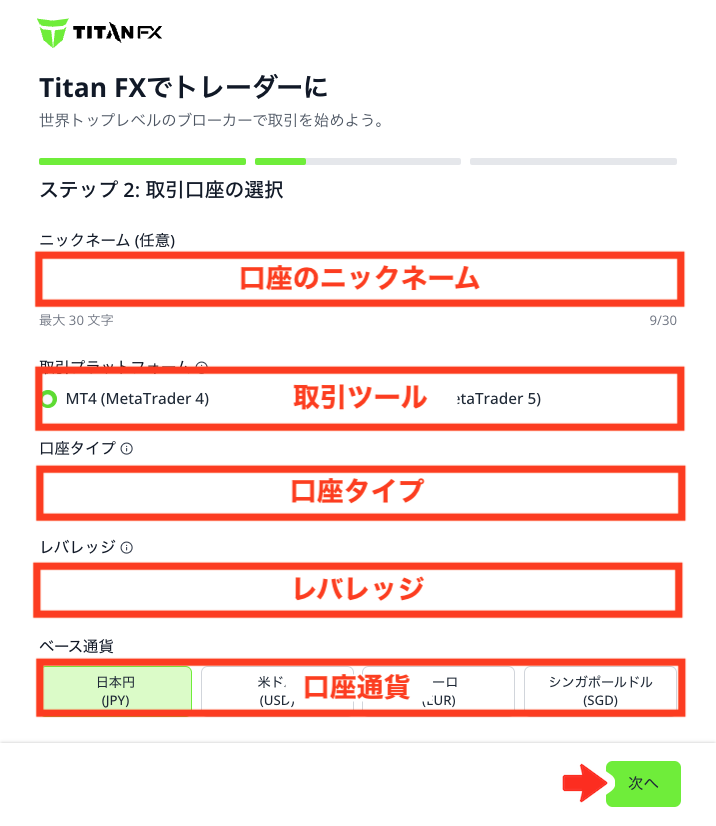Click the first completed progress bar segment
716x826 pixels.
[142, 162]
